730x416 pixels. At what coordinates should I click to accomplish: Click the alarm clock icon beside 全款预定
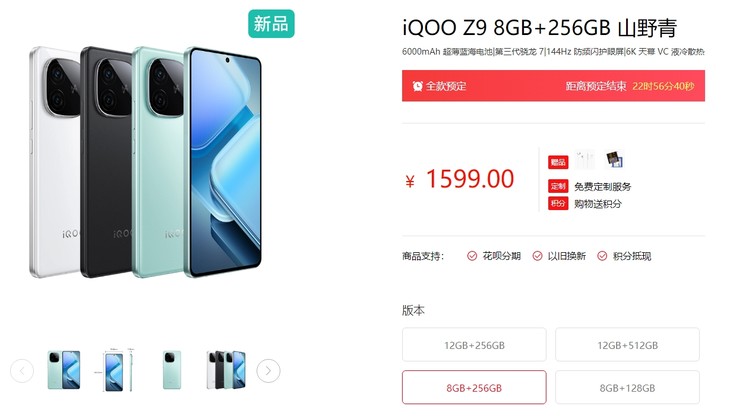click(418, 86)
